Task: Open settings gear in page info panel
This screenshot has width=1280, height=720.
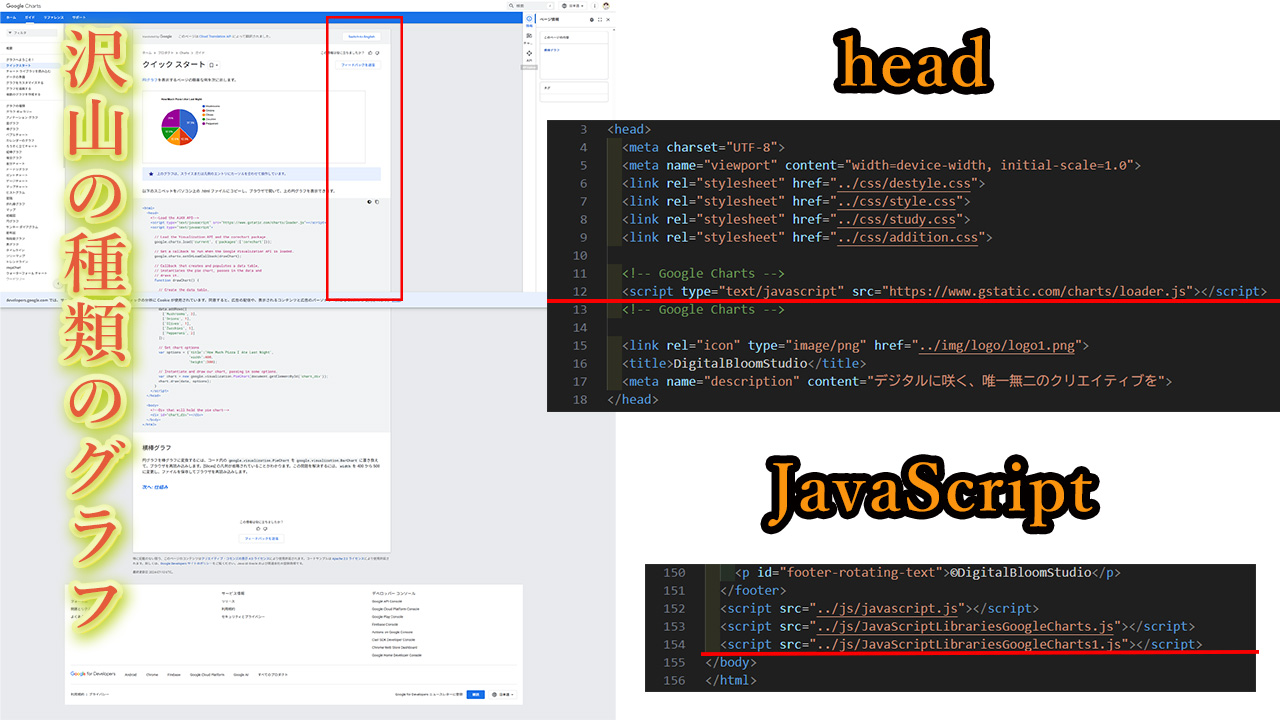Action: [x=591, y=19]
